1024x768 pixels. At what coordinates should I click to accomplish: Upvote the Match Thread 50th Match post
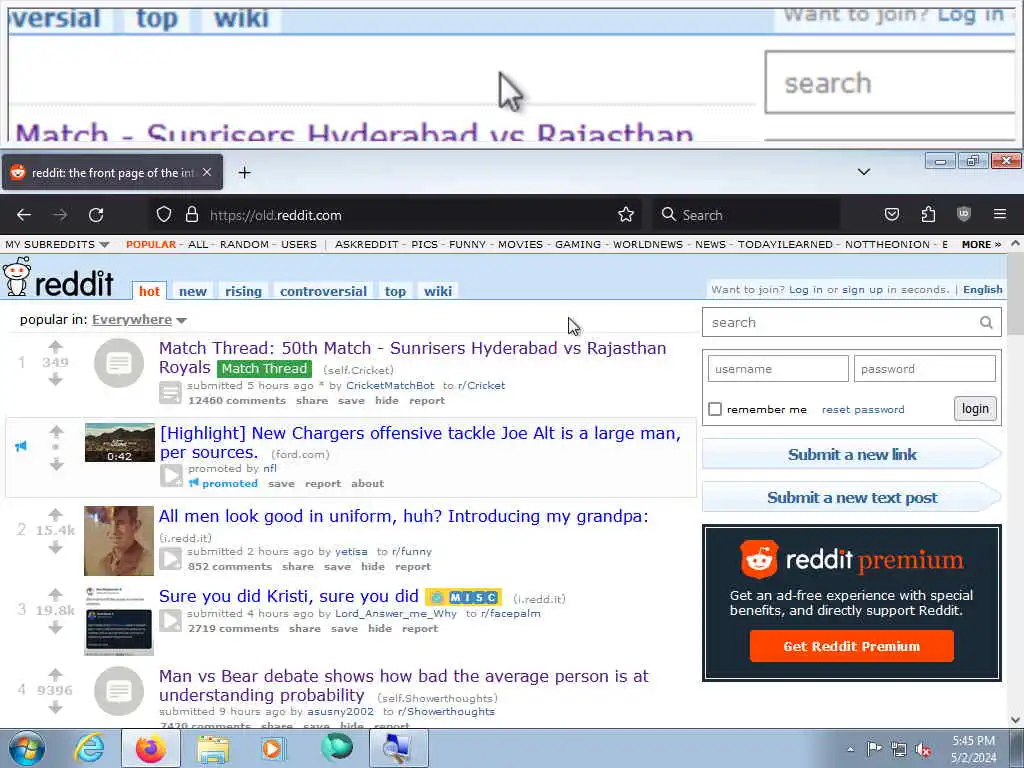pyautogui.click(x=56, y=346)
